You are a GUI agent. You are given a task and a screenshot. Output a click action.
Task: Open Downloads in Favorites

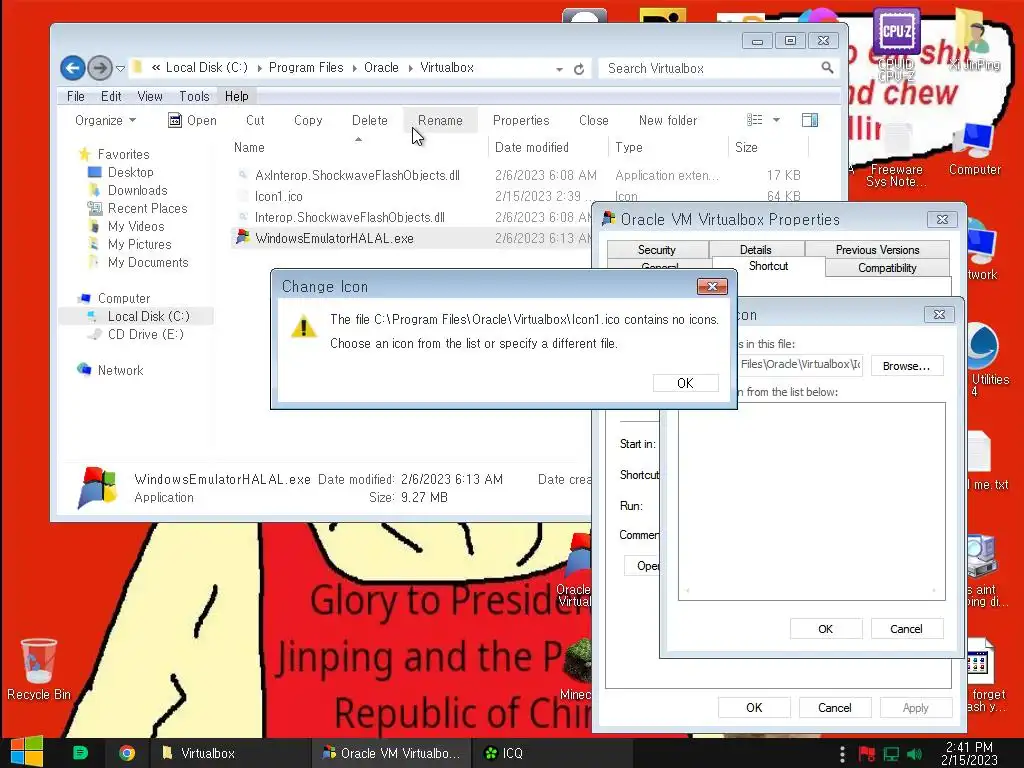click(137, 190)
